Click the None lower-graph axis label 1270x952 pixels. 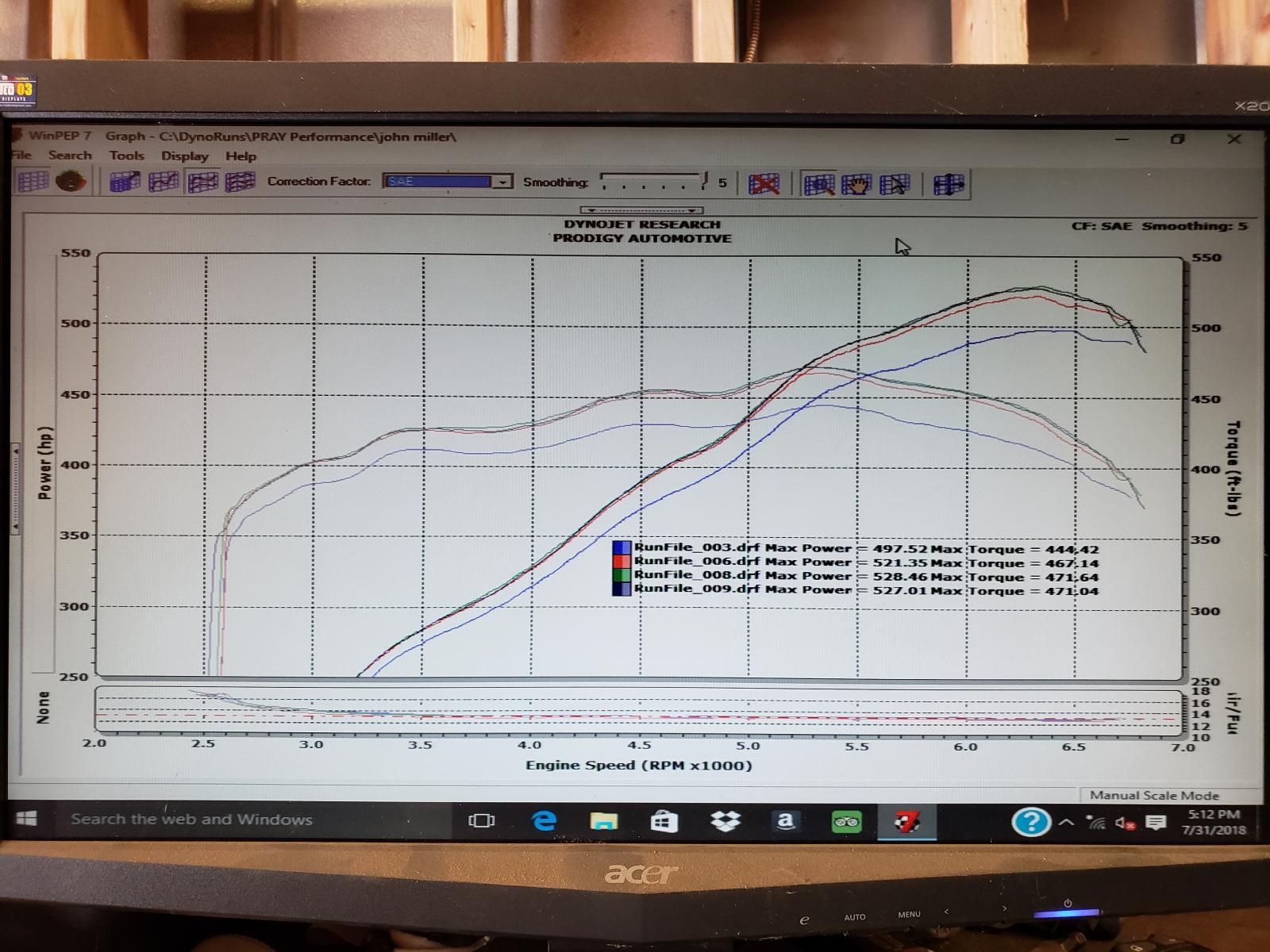[43, 707]
